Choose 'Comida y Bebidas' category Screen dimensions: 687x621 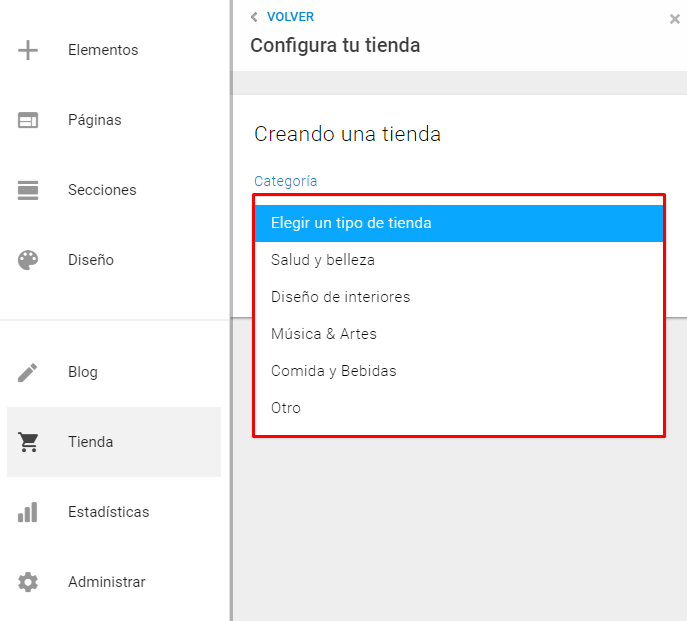point(459,371)
